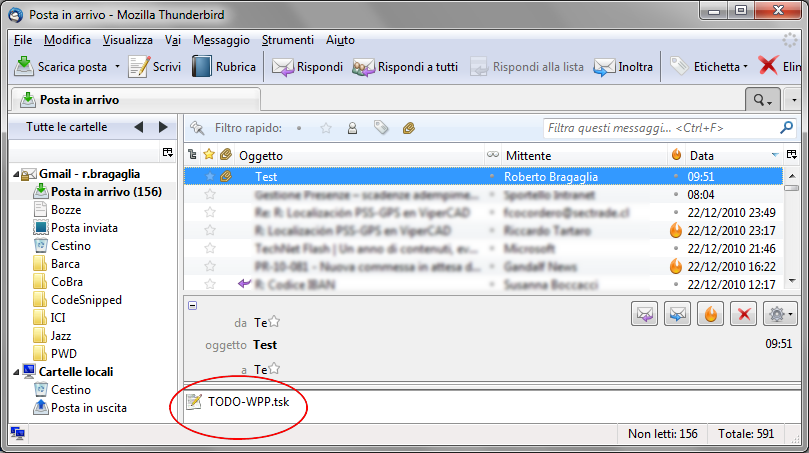Click Scarica posta to download mail

click(x=62, y=67)
